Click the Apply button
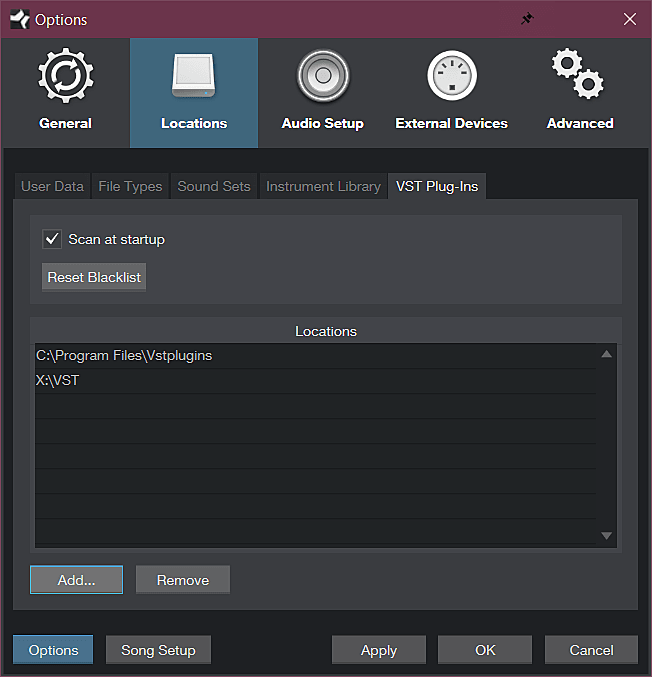Screen dimensions: 652x677 [379, 650]
